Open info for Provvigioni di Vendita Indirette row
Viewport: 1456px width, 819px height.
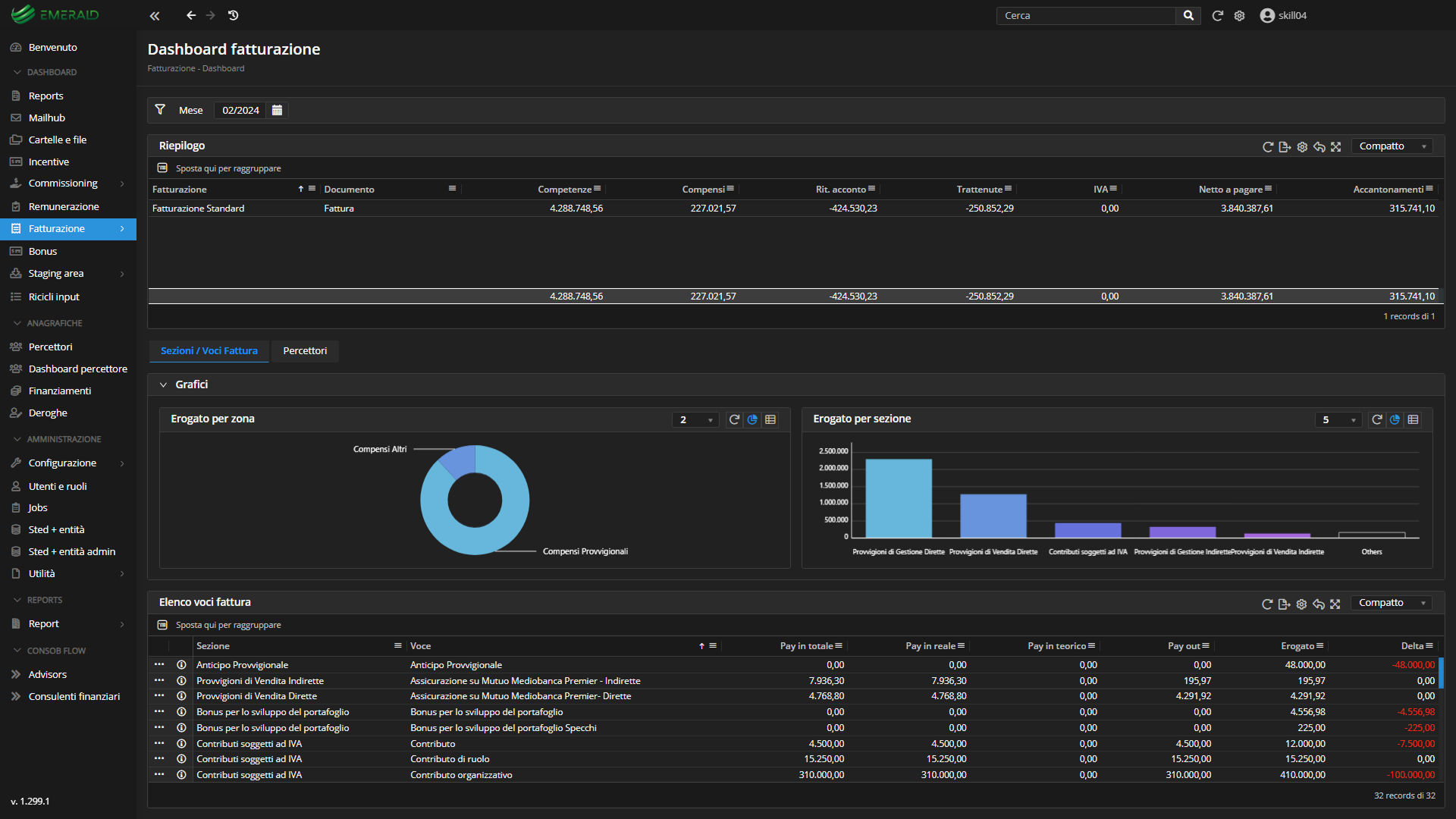pos(181,680)
